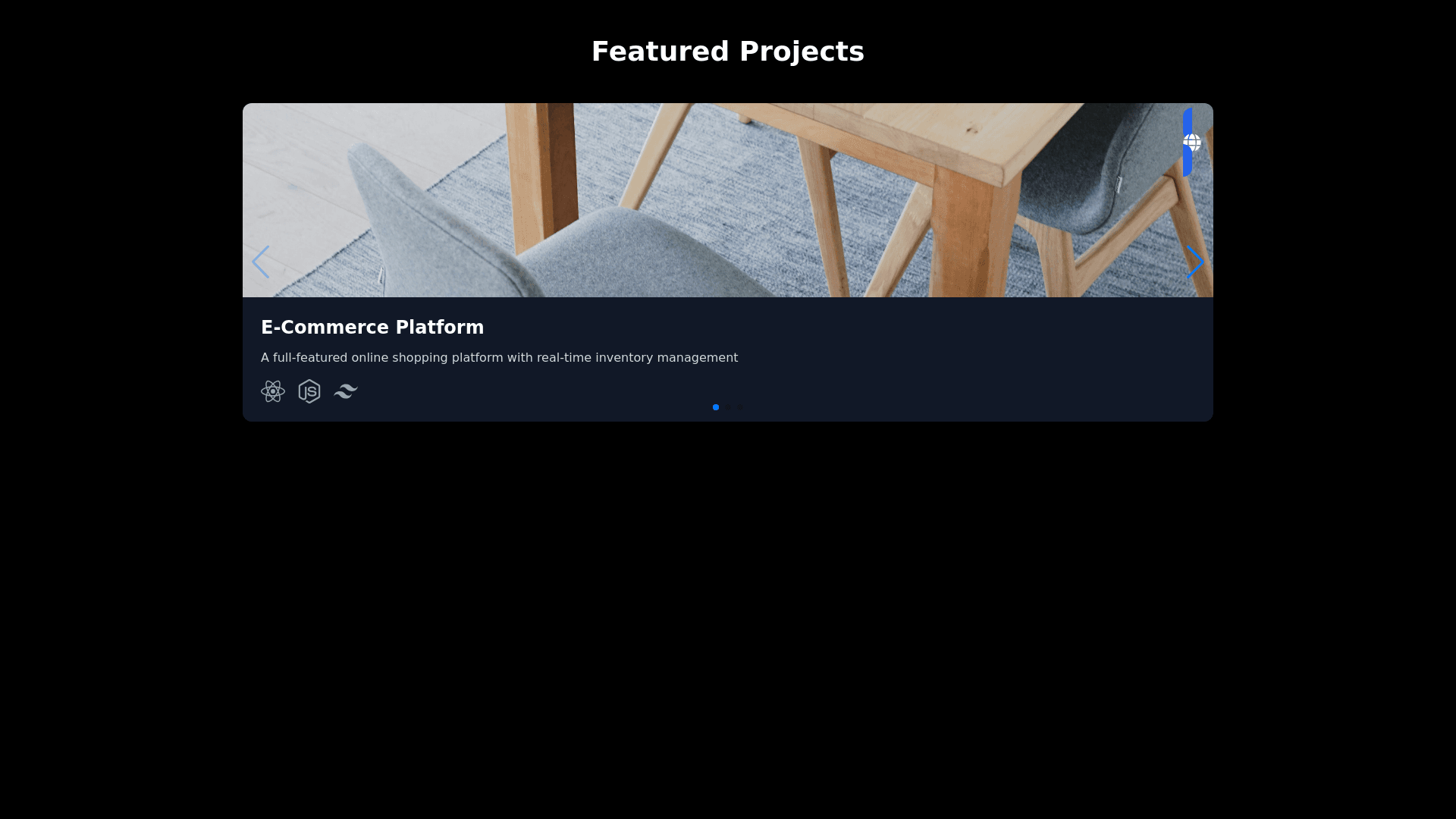
Task: Select the active blue pagination dot
Action: coord(716,407)
